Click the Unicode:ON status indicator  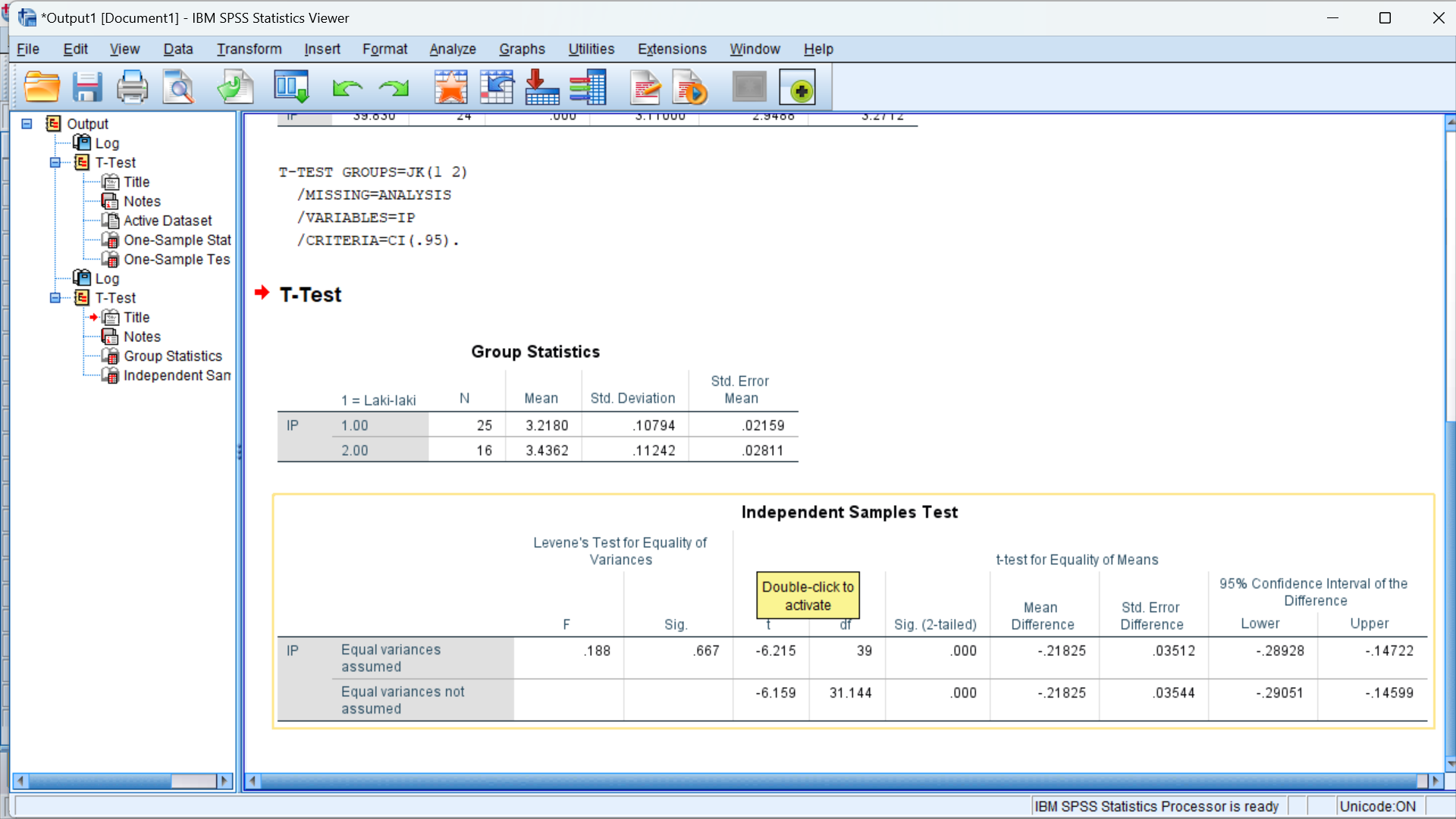[1377, 807]
